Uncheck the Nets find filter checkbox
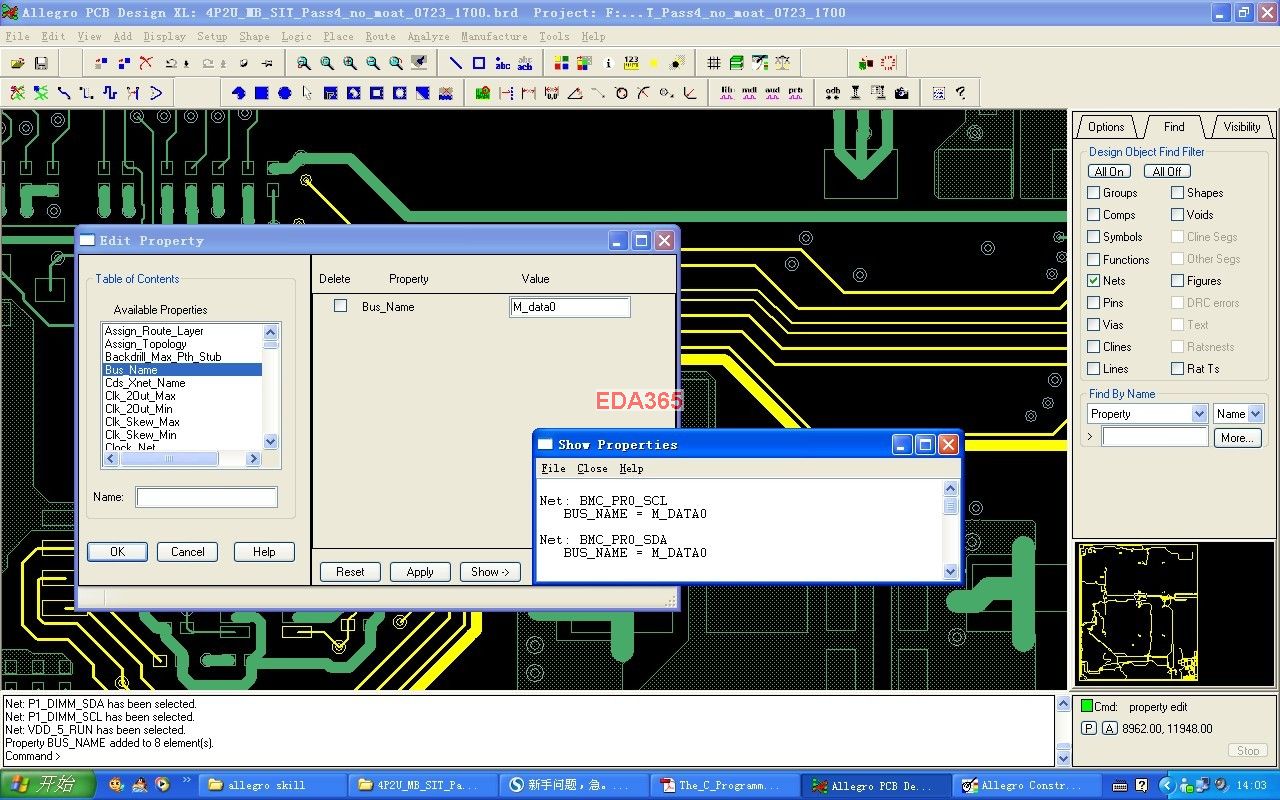The width and height of the screenshot is (1280, 800). 1094,281
